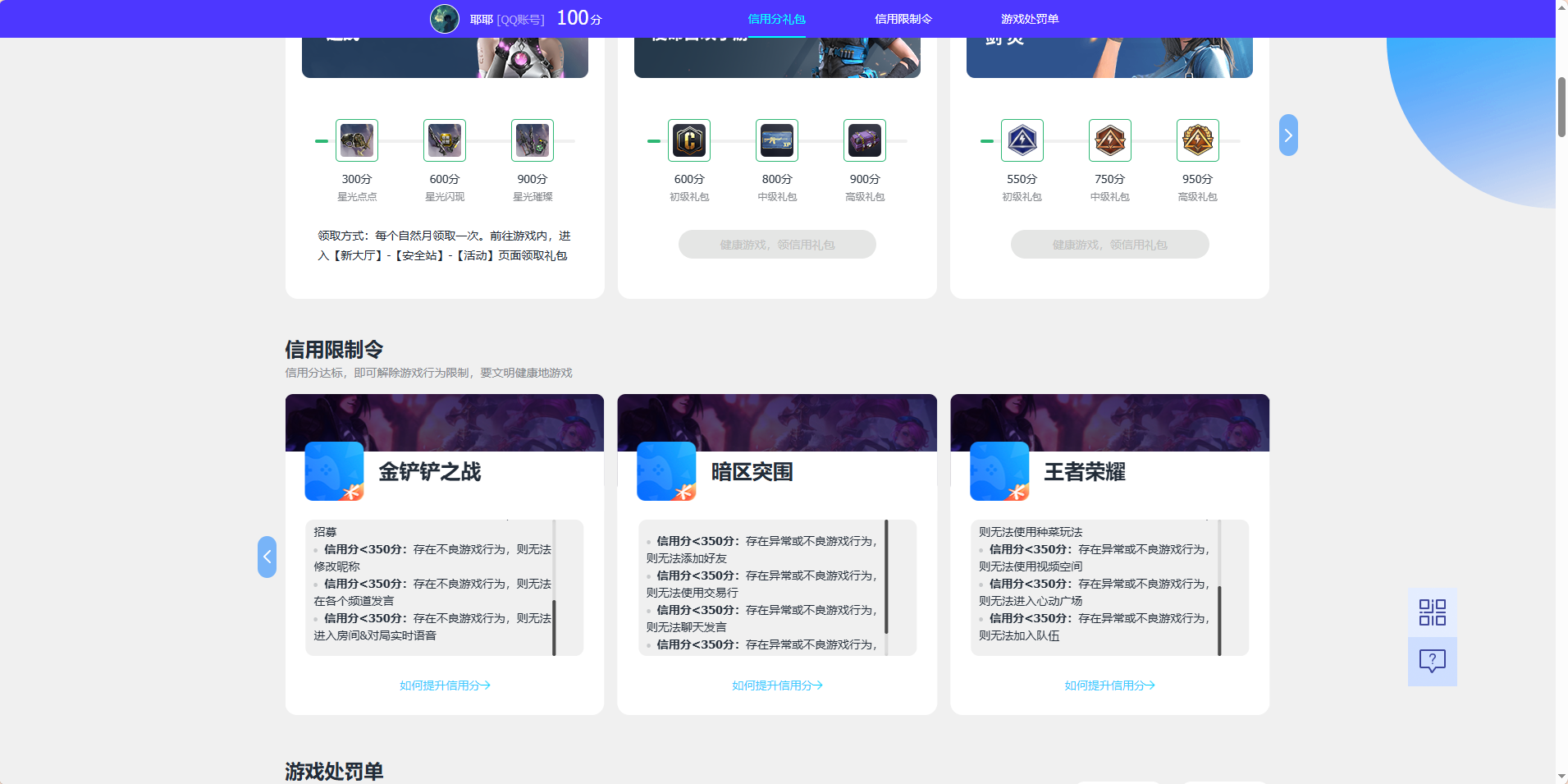Click 如何提升信用分 link under 王者荣耀
This screenshot has height=784, width=1568.
coord(1109,685)
